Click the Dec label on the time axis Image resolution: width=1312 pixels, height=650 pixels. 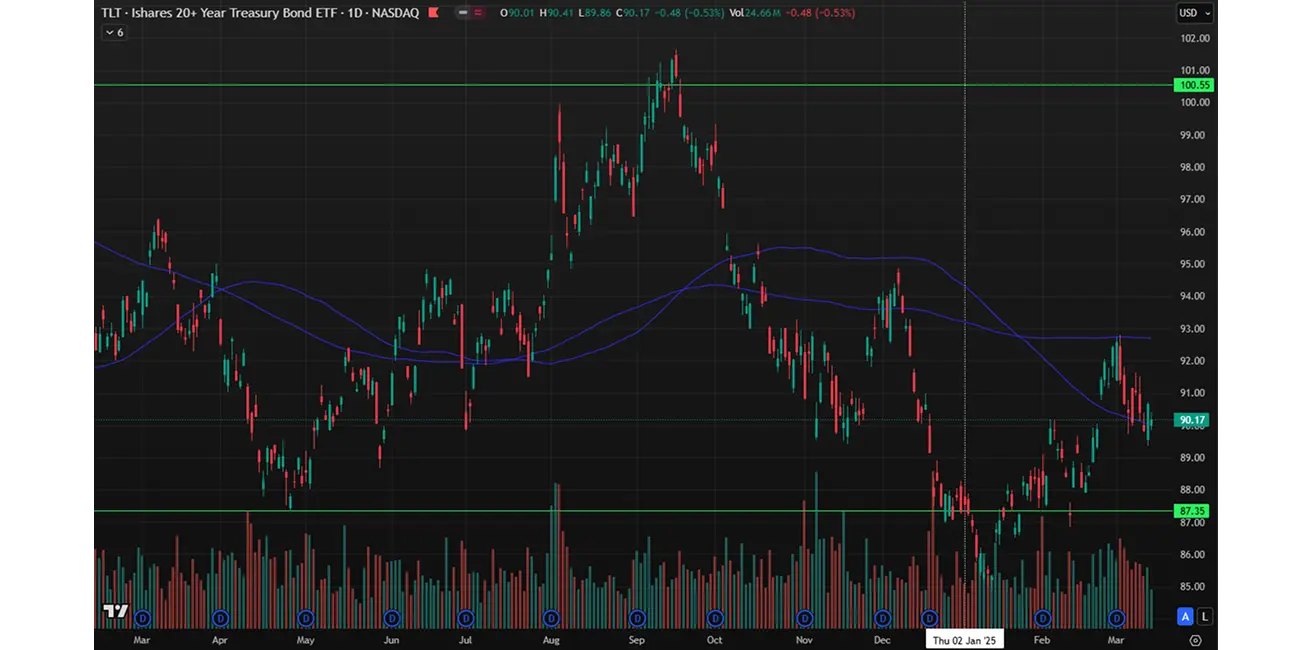tap(882, 639)
